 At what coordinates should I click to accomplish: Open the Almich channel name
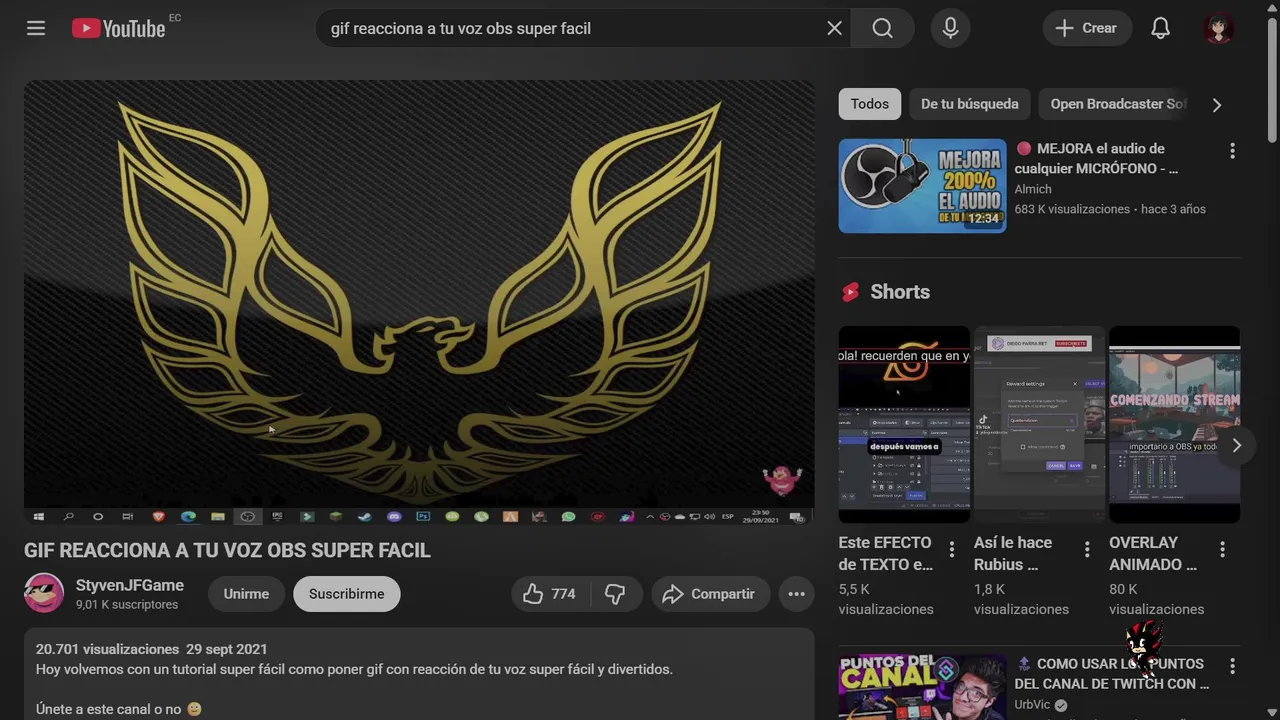(x=1033, y=189)
